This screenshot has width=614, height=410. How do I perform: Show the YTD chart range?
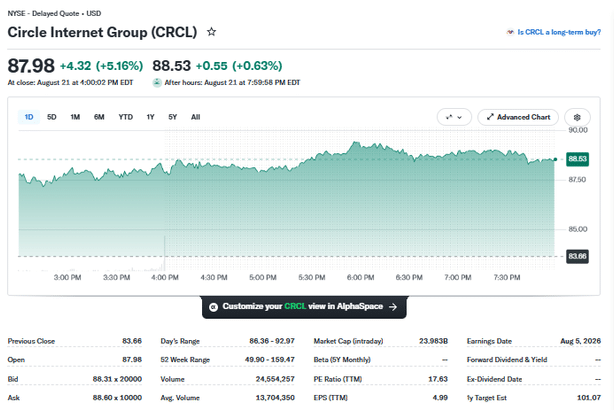pos(126,117)
